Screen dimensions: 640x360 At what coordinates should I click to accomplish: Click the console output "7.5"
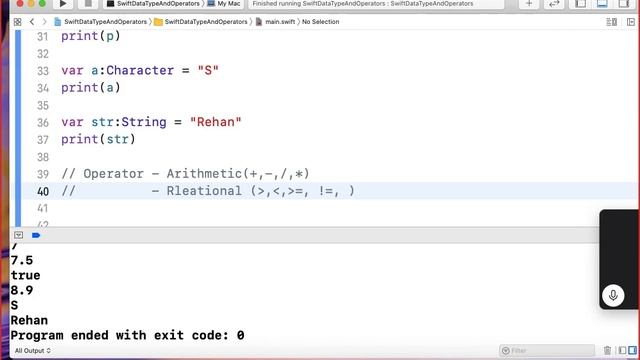point(22,260)
